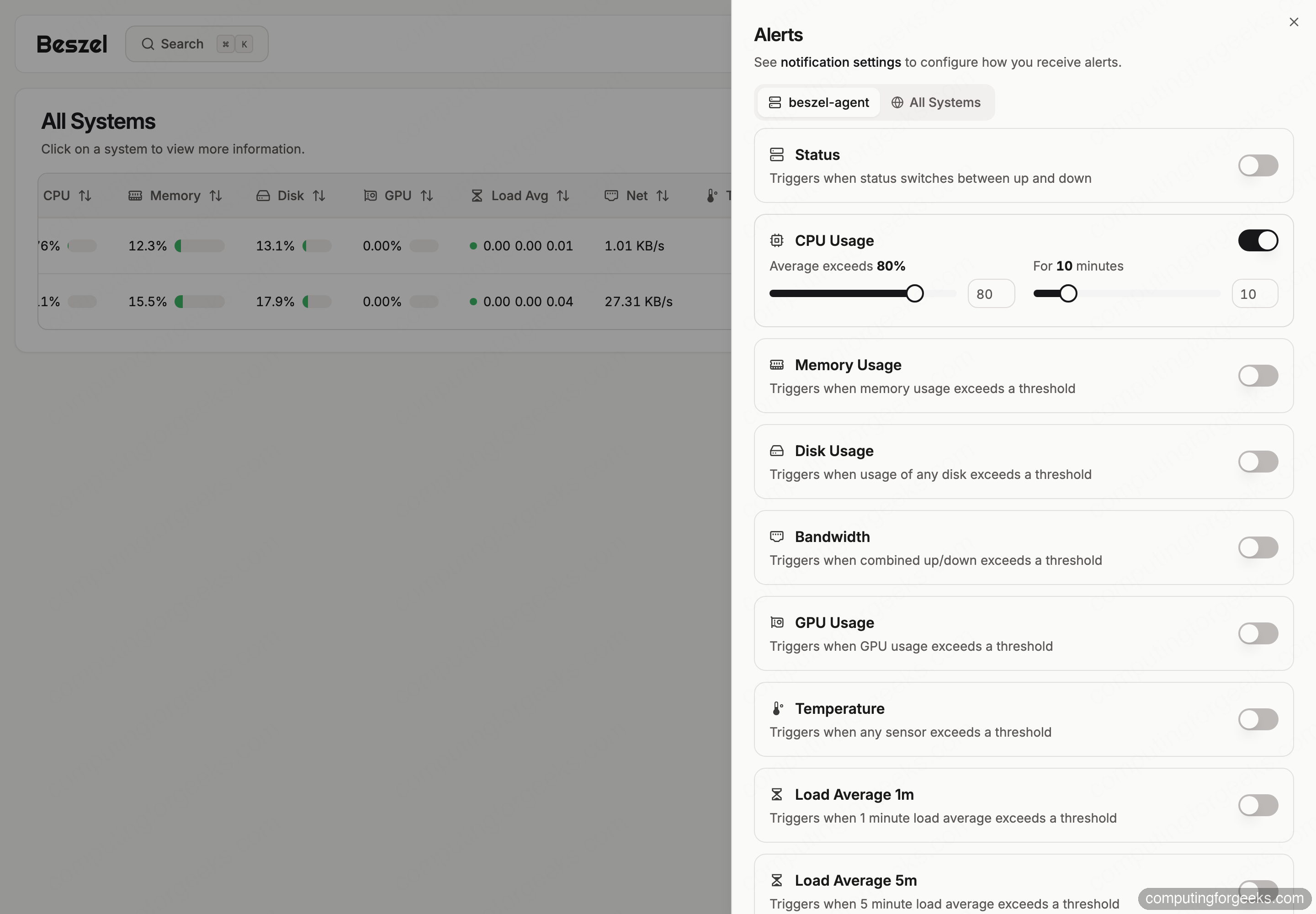Click the CPU average threshold slider handle
This screenshot has width=1316, height=914.
tap(914, 293)
